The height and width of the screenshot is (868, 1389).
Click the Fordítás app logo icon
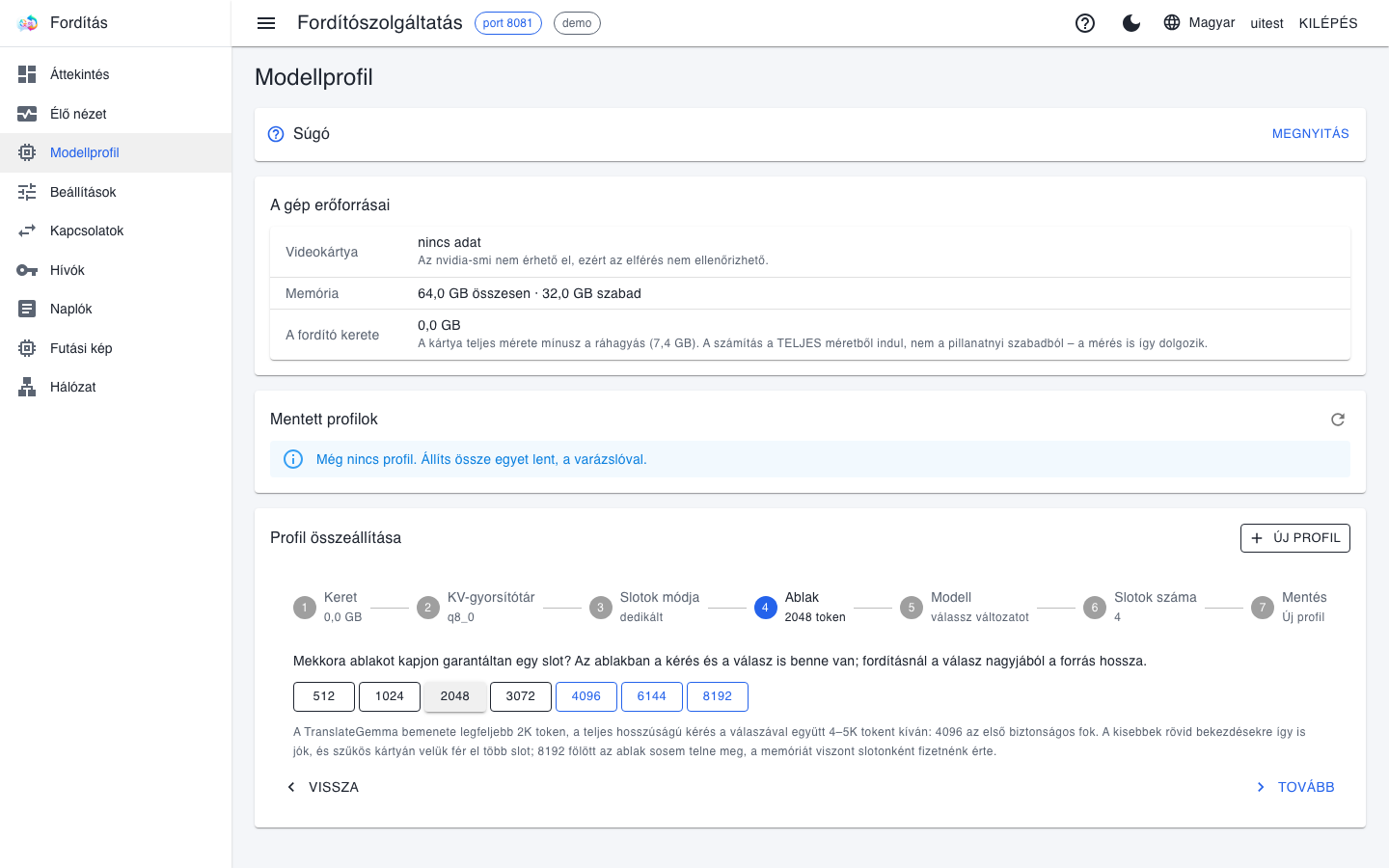[27, 23]
